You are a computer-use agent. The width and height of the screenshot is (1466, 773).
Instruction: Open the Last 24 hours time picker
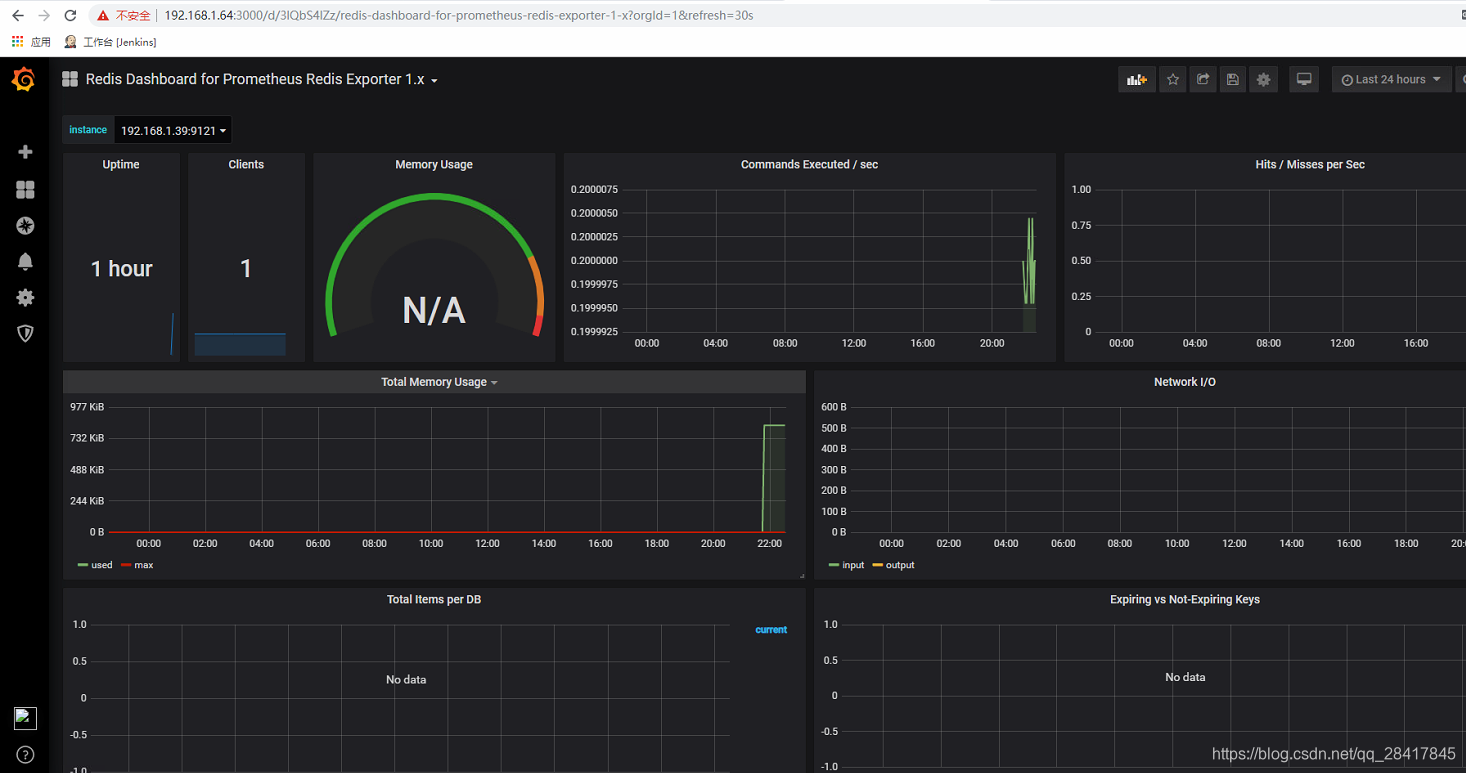(1392, 80)
